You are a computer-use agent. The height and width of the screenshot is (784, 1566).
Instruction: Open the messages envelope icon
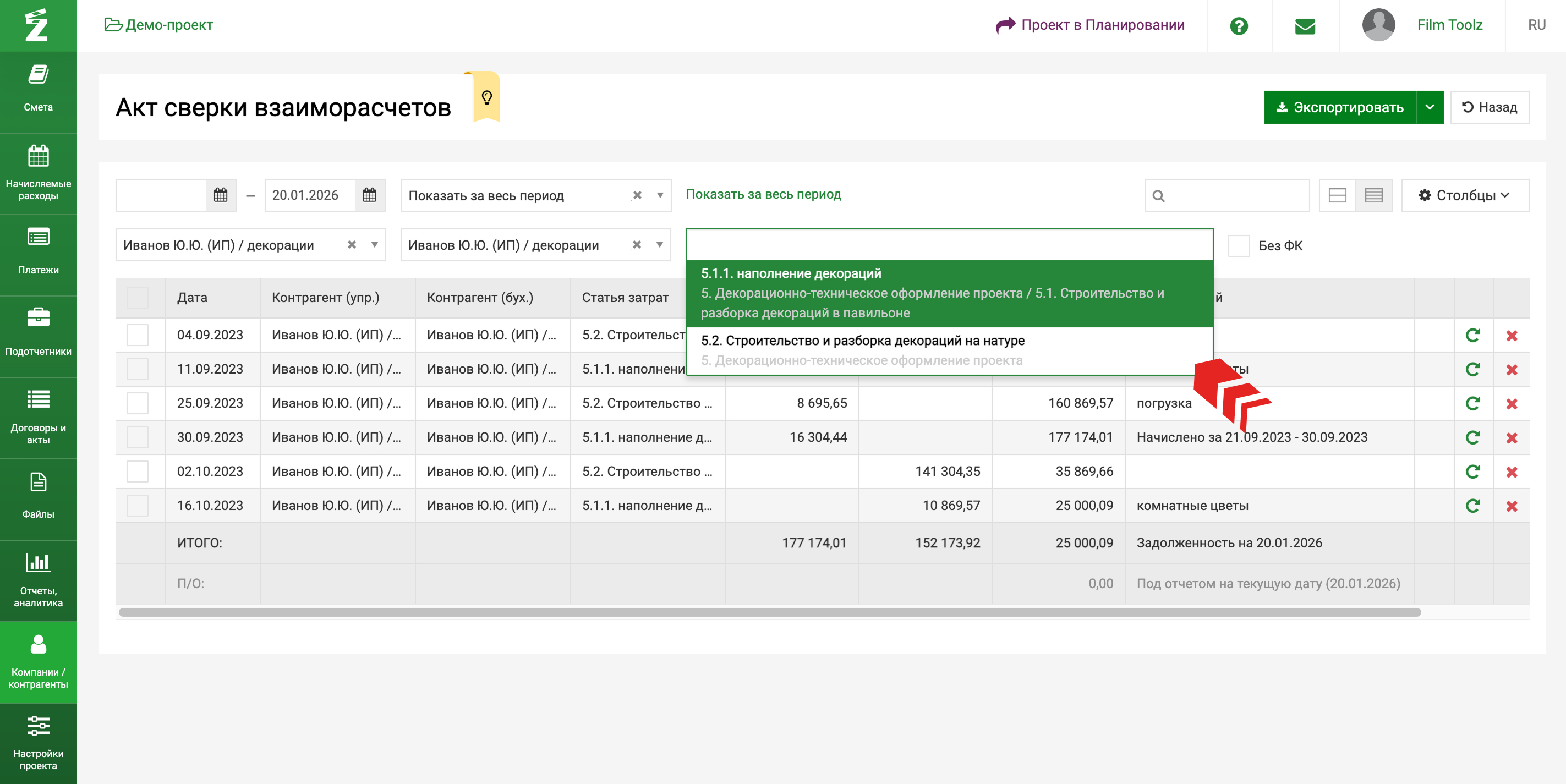pos(1305,25)
